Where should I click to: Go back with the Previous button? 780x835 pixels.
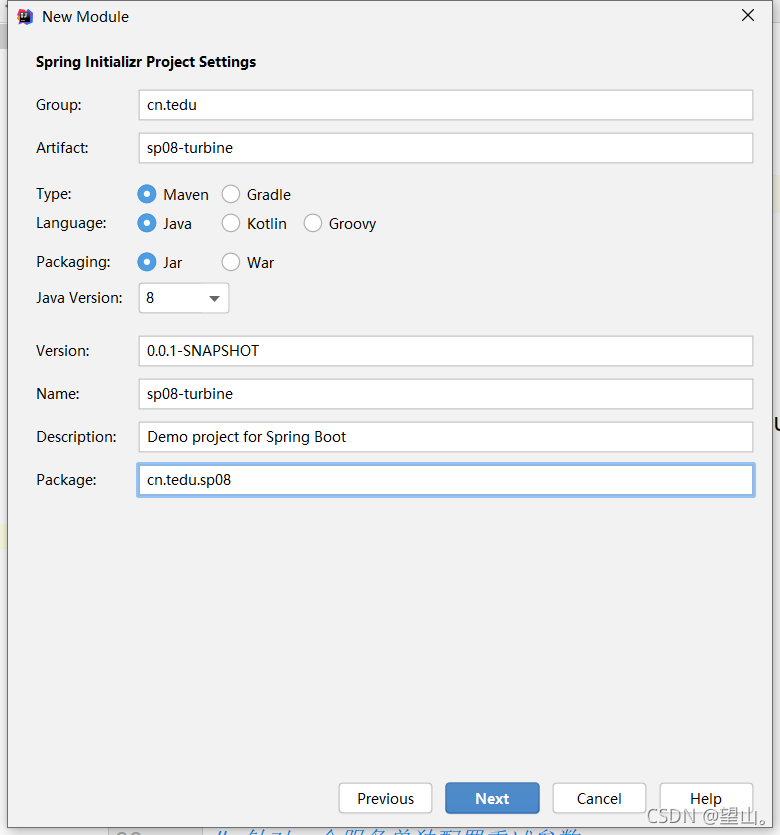[x=385, y=798]
